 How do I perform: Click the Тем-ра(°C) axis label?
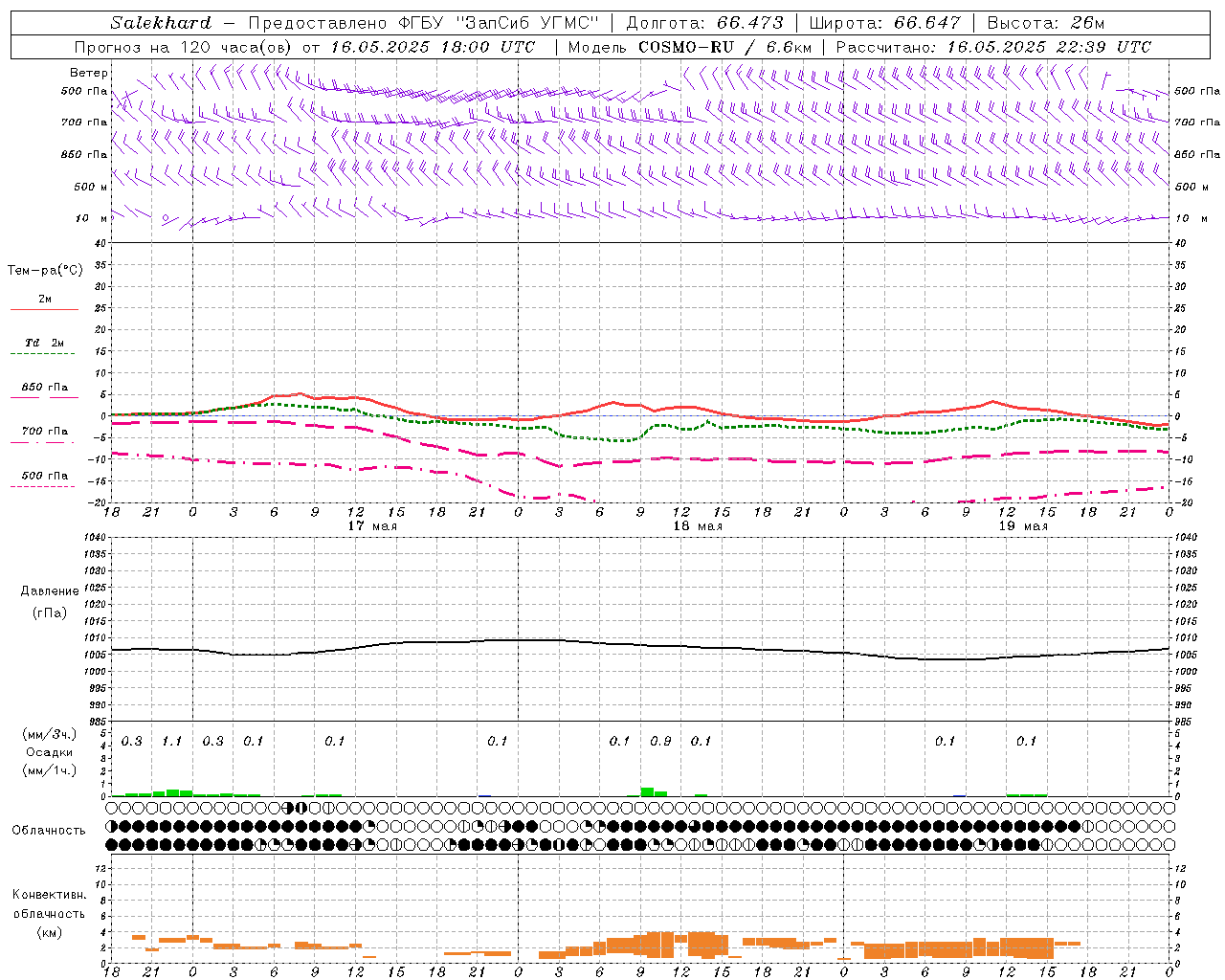(x=45, y=271)
